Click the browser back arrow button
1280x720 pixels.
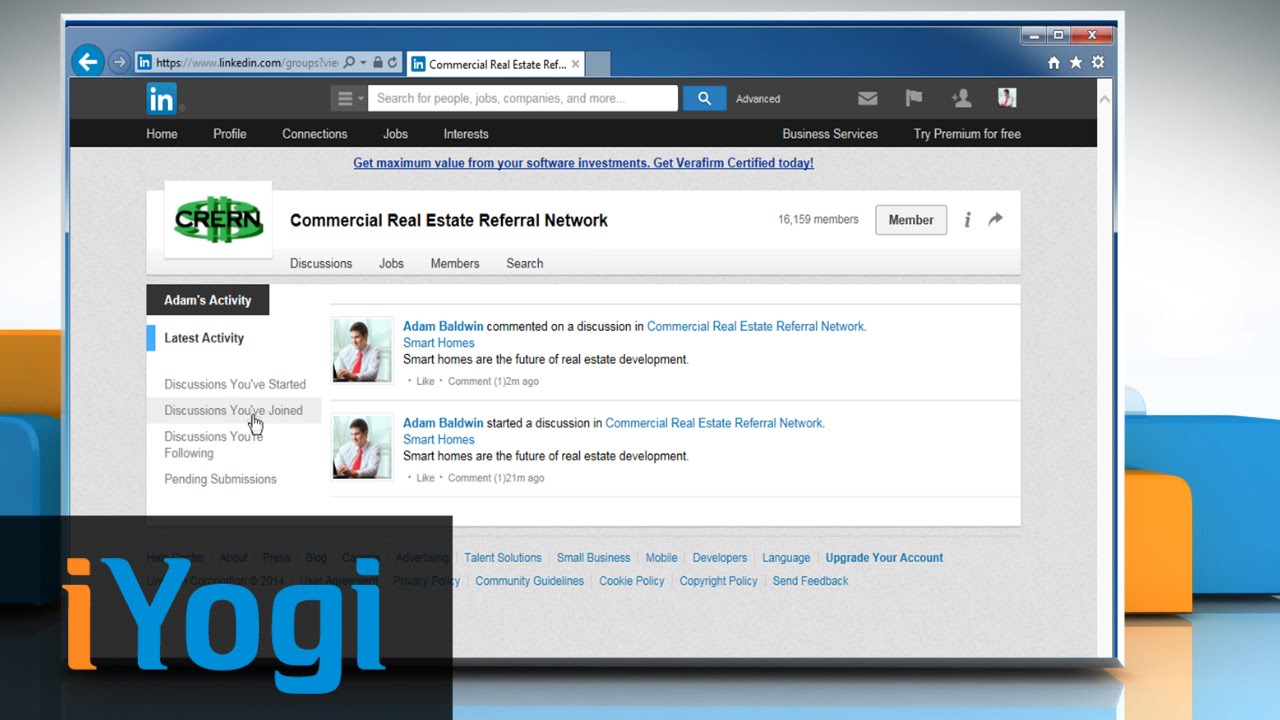pyautogui.click(x=88, y=62)
